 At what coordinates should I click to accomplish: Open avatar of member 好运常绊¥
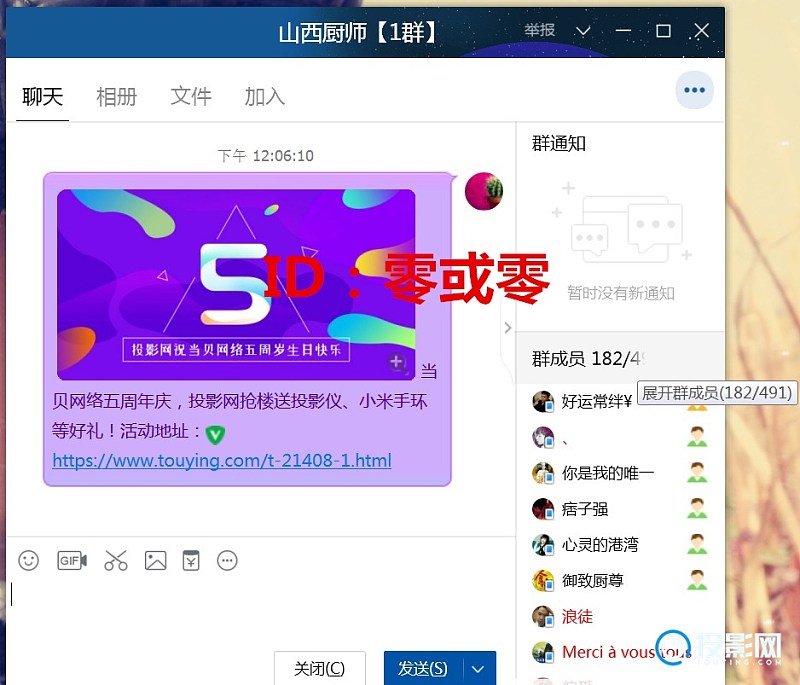click(543, 401)
